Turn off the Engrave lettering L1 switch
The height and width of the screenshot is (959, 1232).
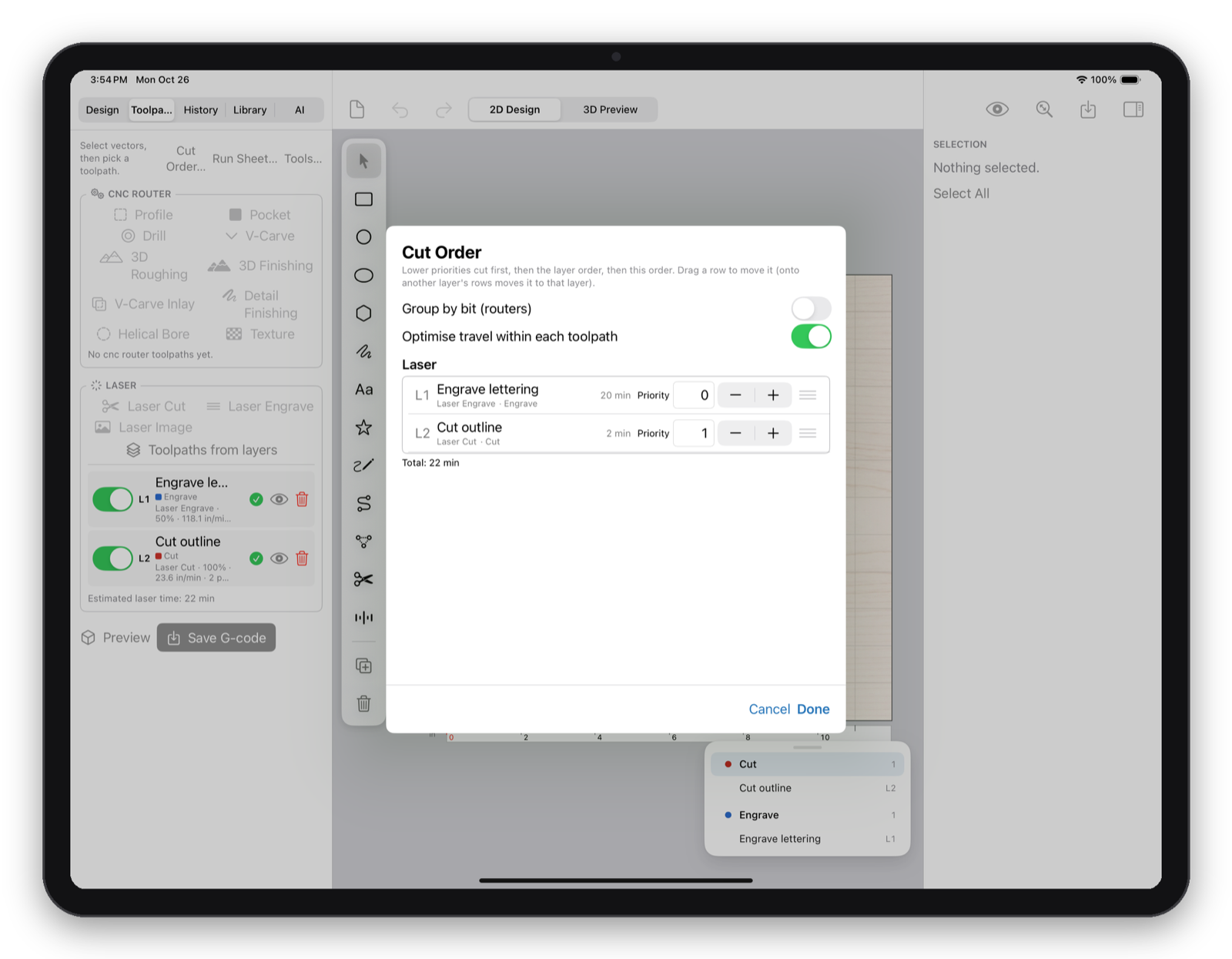point(112,499)
